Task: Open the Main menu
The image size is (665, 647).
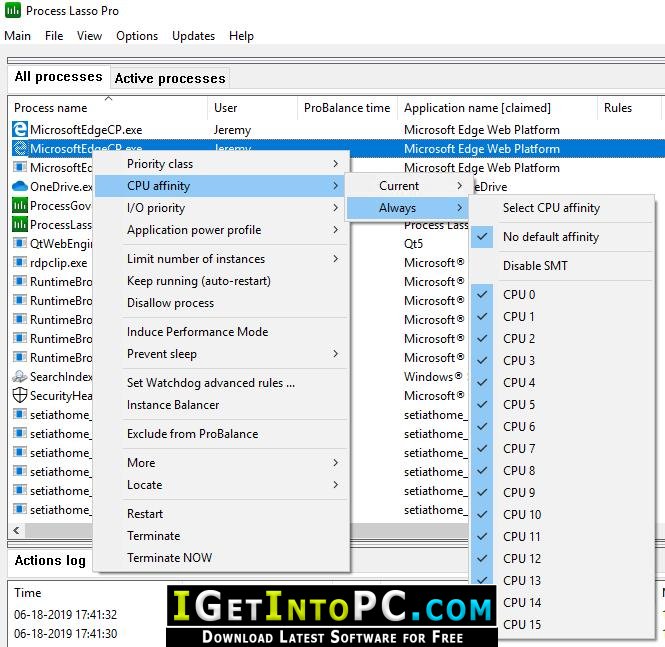Action: [17, 36]
